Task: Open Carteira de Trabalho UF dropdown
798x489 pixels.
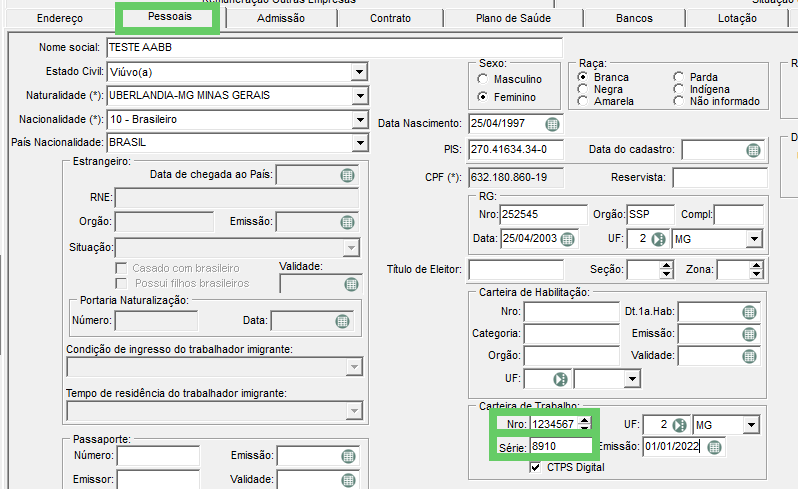Action: (751, 425)
